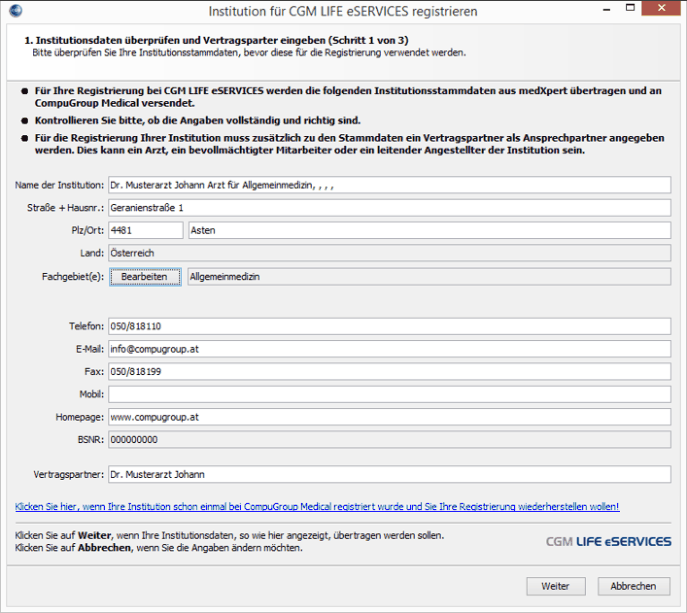The width and height of the screenshot is (687, 613).
Task: Click the 'Name der Institution:' label
Action: (x=60, y=185)
